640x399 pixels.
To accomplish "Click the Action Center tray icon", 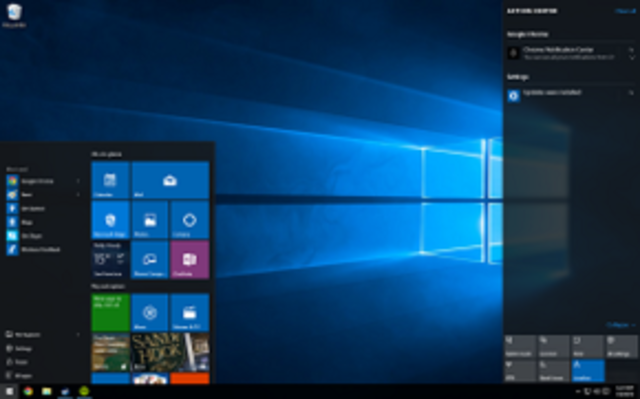I will pyautogui.click(x=605, y=392).
